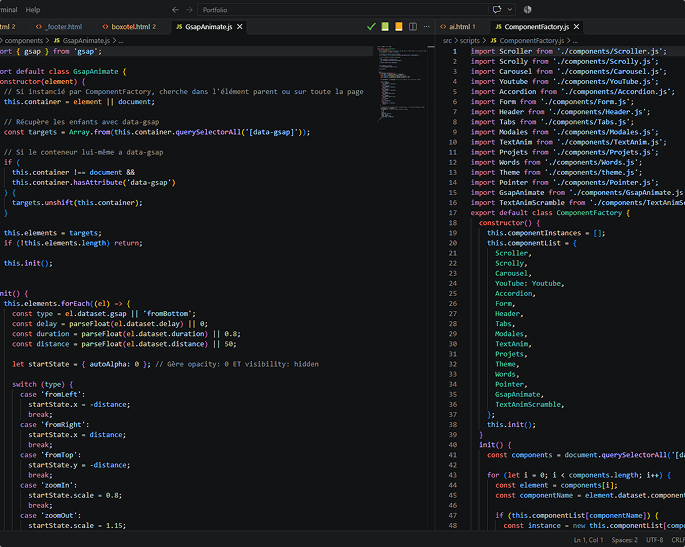Click the Ln 1, Col 1 status item
The width and height of the screenshot is (685, 547).
[588, 540]
